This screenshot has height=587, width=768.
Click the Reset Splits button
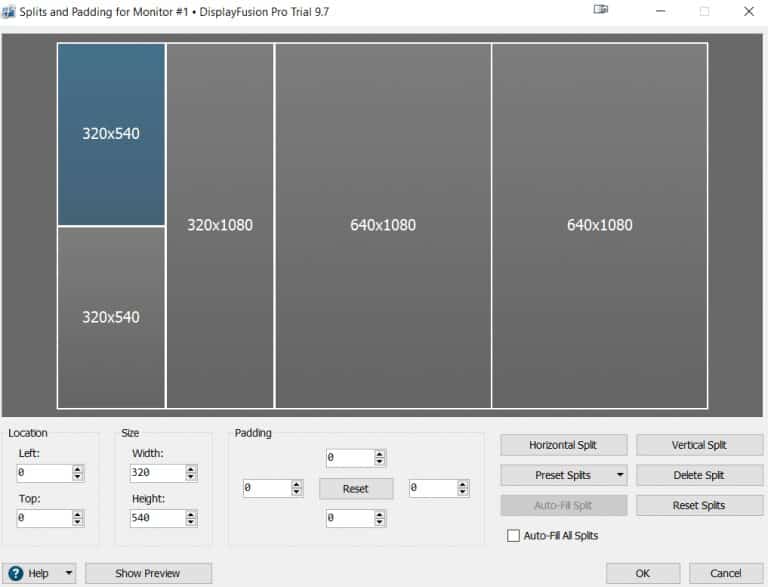point(699,505)
